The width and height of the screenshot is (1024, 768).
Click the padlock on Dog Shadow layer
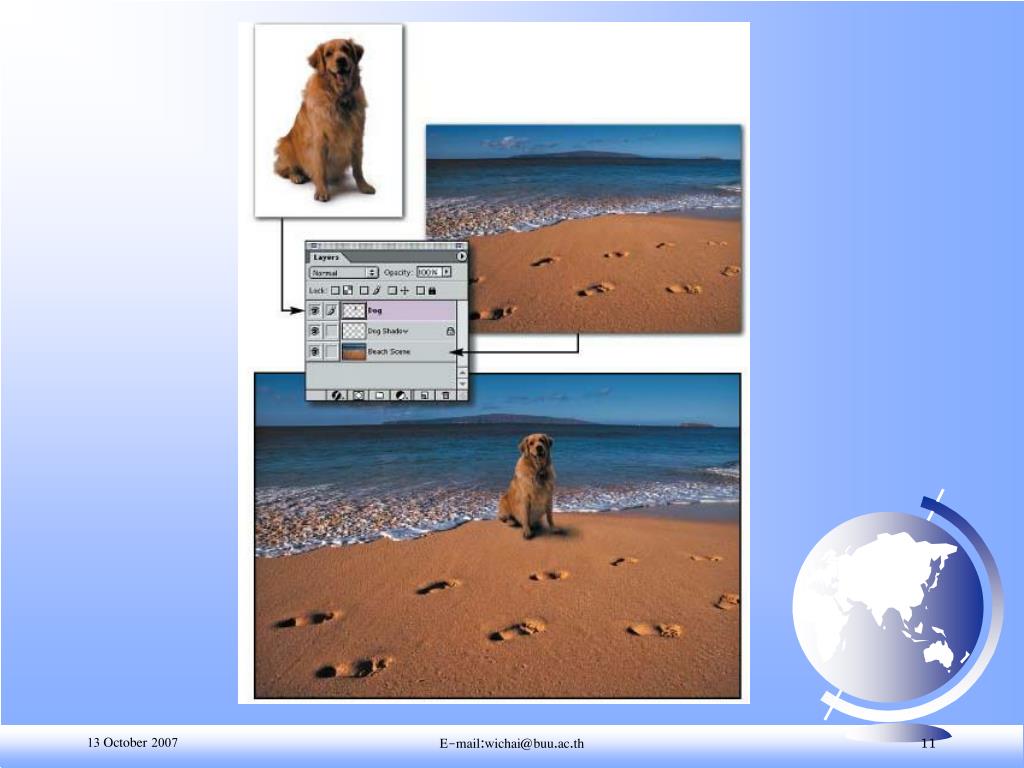pos(449,331)
